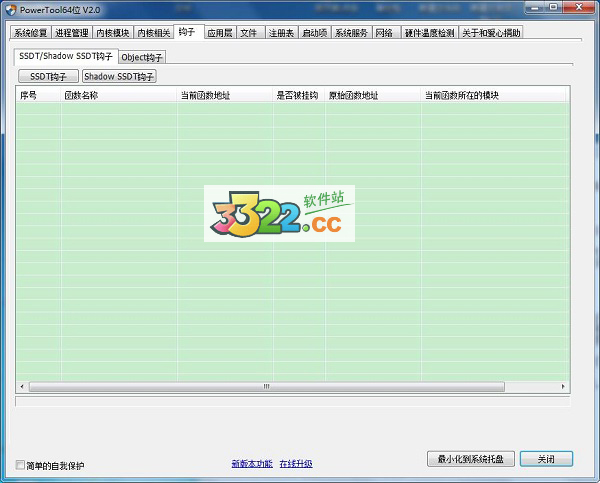Click the horizontal scrollbar left arrow
The image size is (600, 483).
tap(22, 387)
